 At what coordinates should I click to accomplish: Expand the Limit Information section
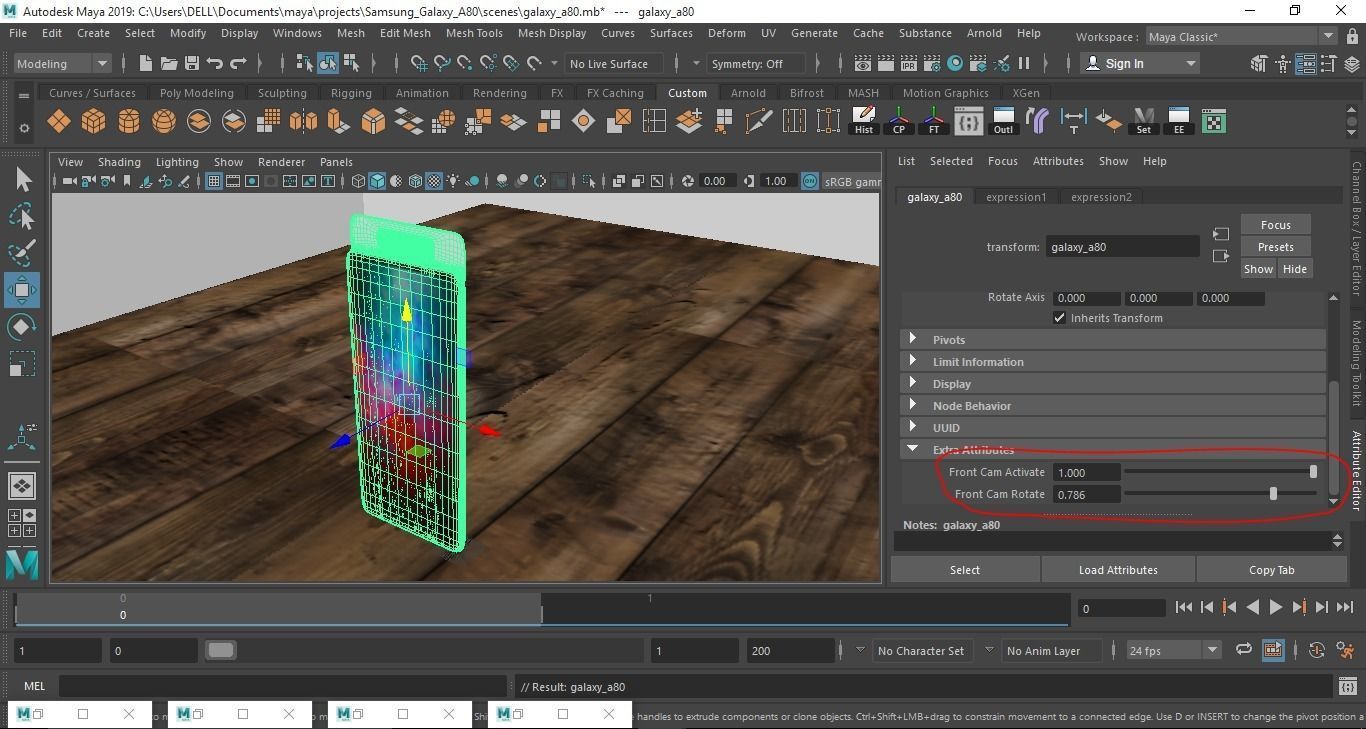(1113, 362)
